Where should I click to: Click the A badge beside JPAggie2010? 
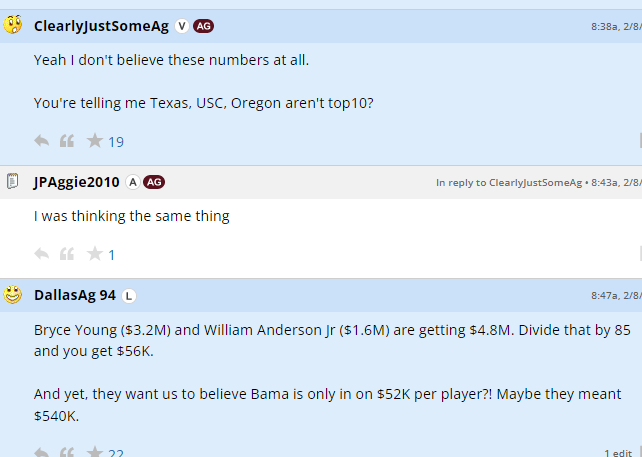pos(132,182)
